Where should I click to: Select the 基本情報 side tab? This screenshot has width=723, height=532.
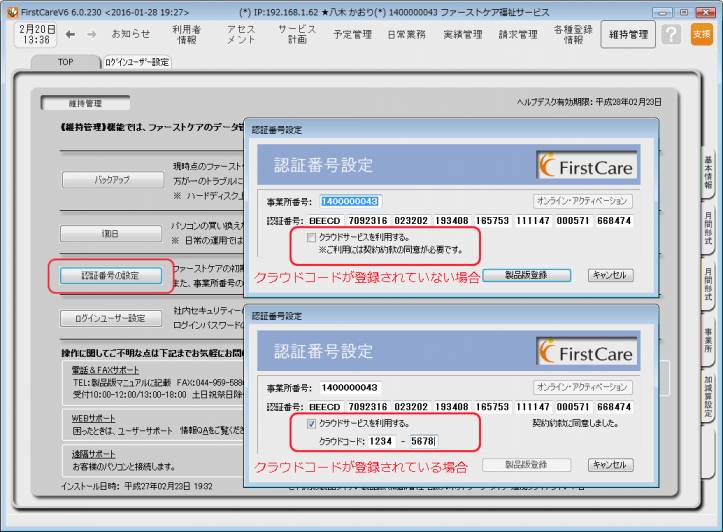click(708, 172)
